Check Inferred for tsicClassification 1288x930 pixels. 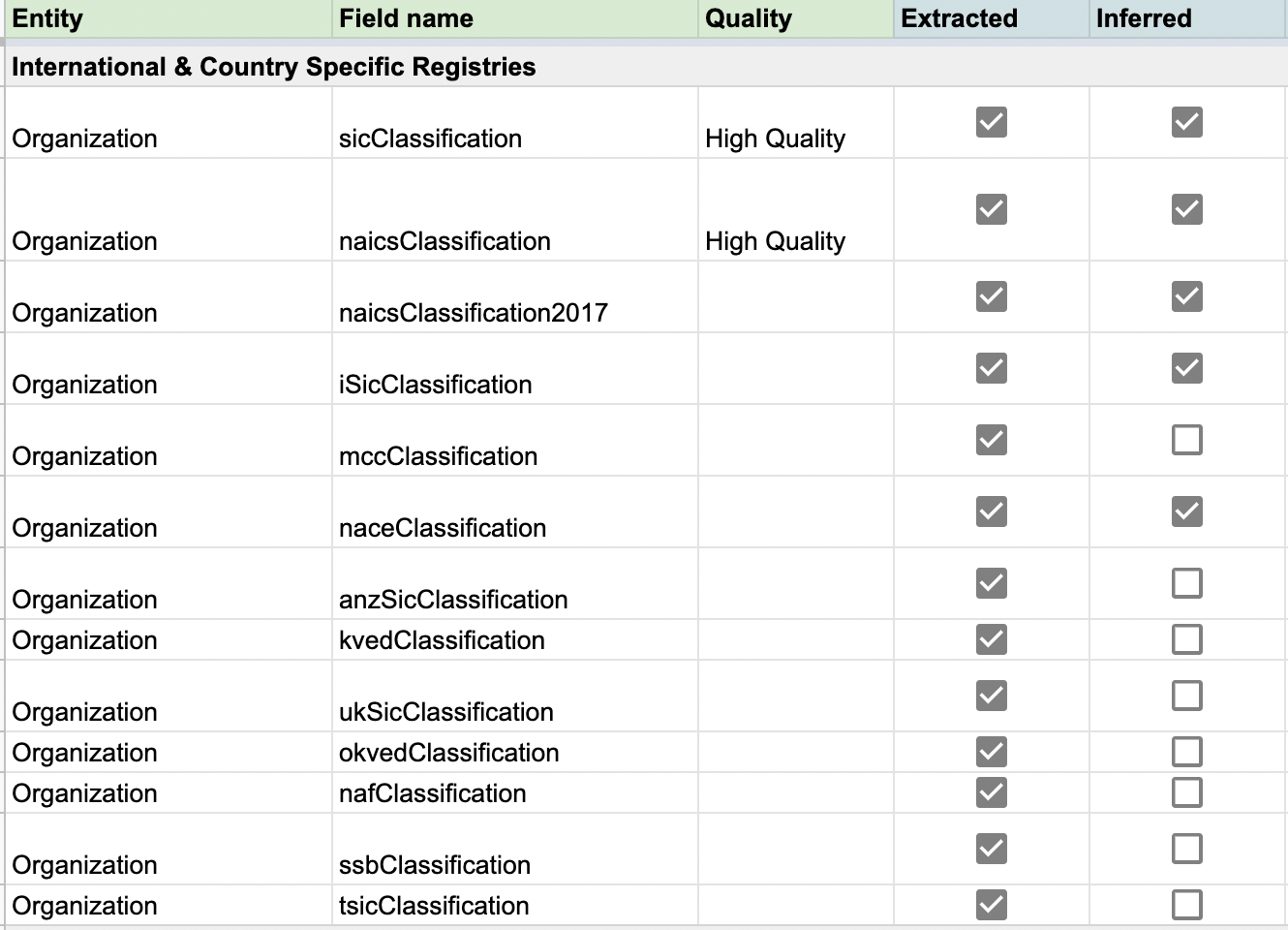pos(1186,904)
